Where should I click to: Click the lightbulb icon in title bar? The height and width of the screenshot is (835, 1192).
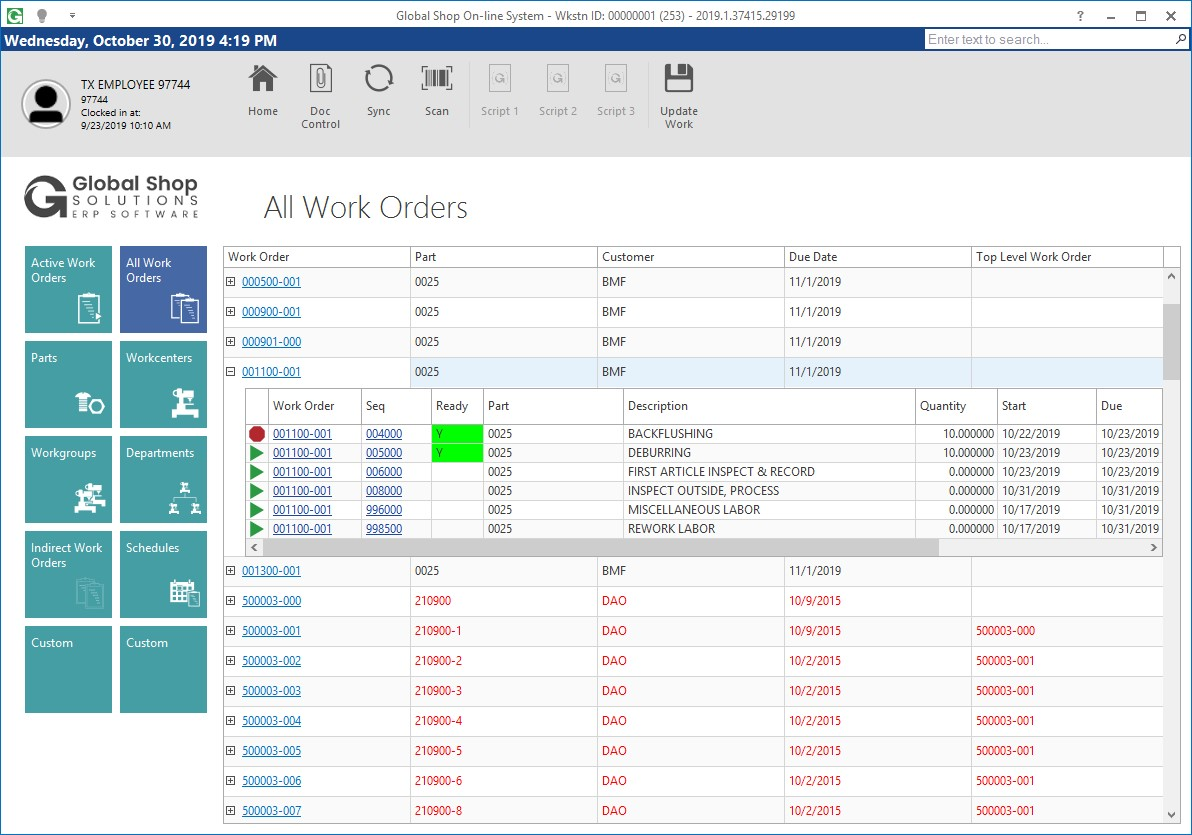42,16
